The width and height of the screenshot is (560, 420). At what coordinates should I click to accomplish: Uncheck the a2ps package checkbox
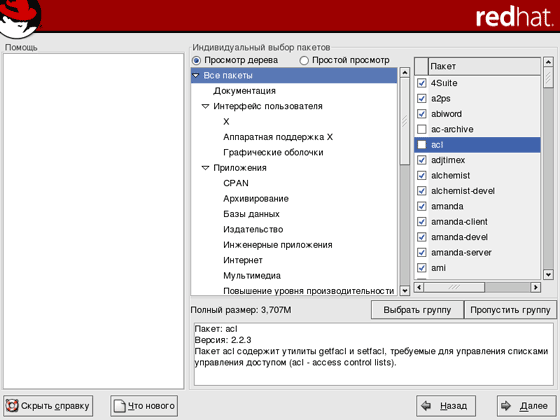[x=422, y=99]
